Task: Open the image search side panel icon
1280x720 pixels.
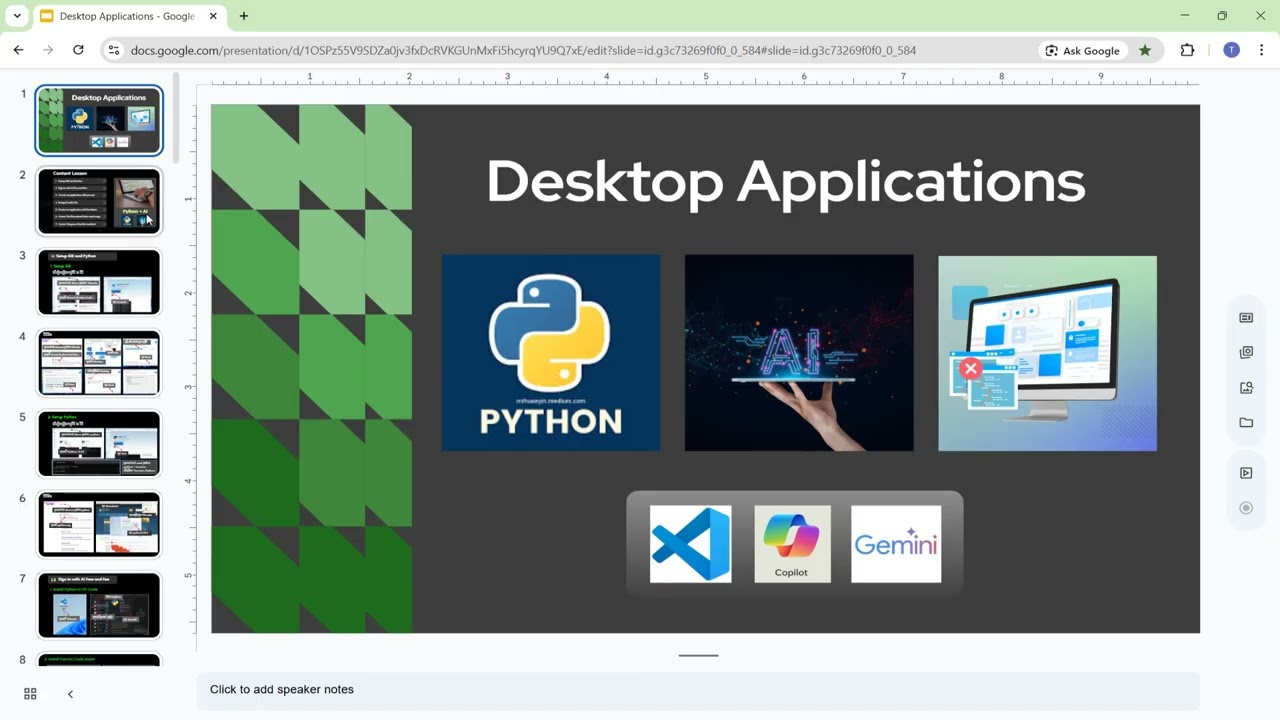Action: click(x=1246, y=388)
